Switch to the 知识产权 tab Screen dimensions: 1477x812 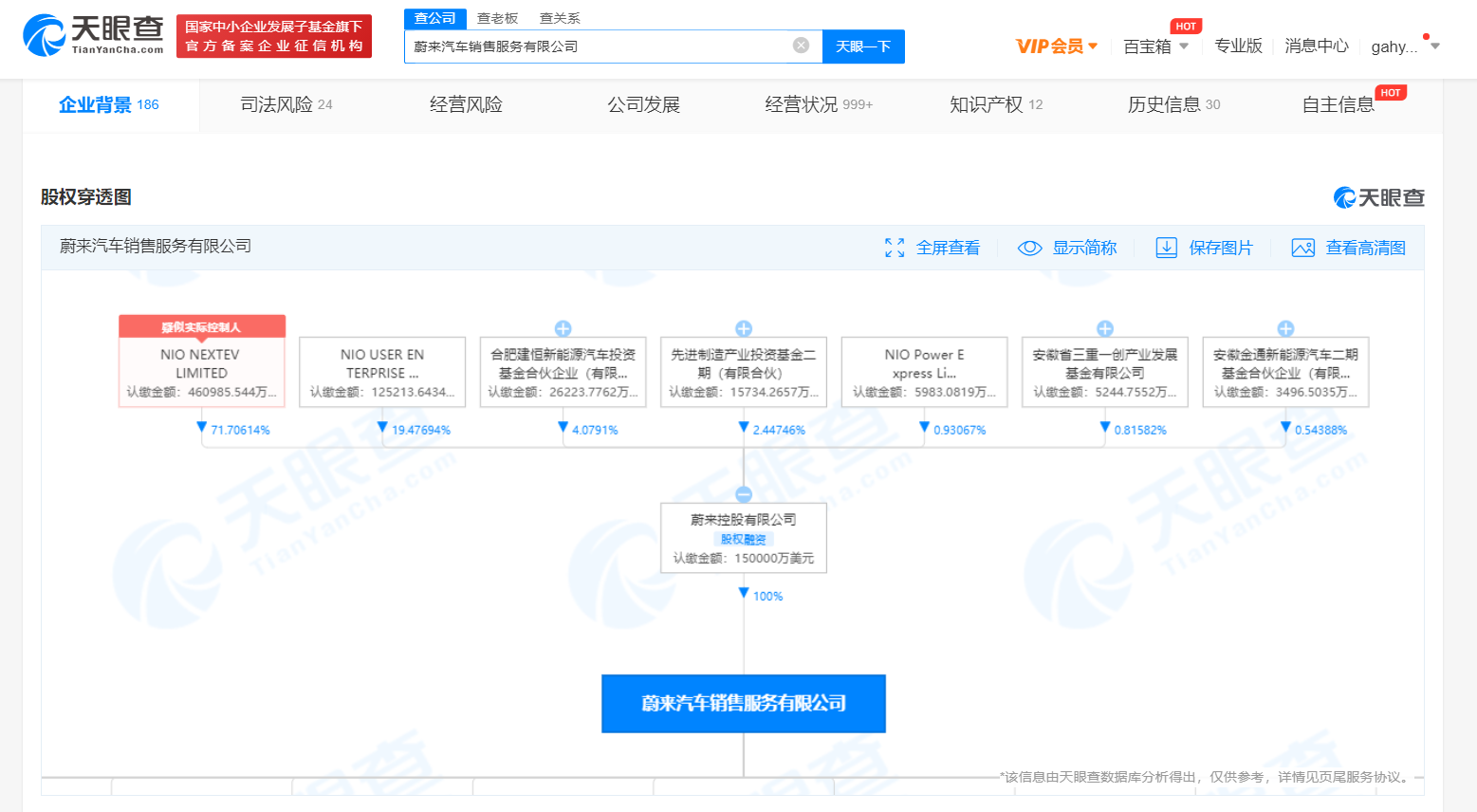tap(996, 104)
